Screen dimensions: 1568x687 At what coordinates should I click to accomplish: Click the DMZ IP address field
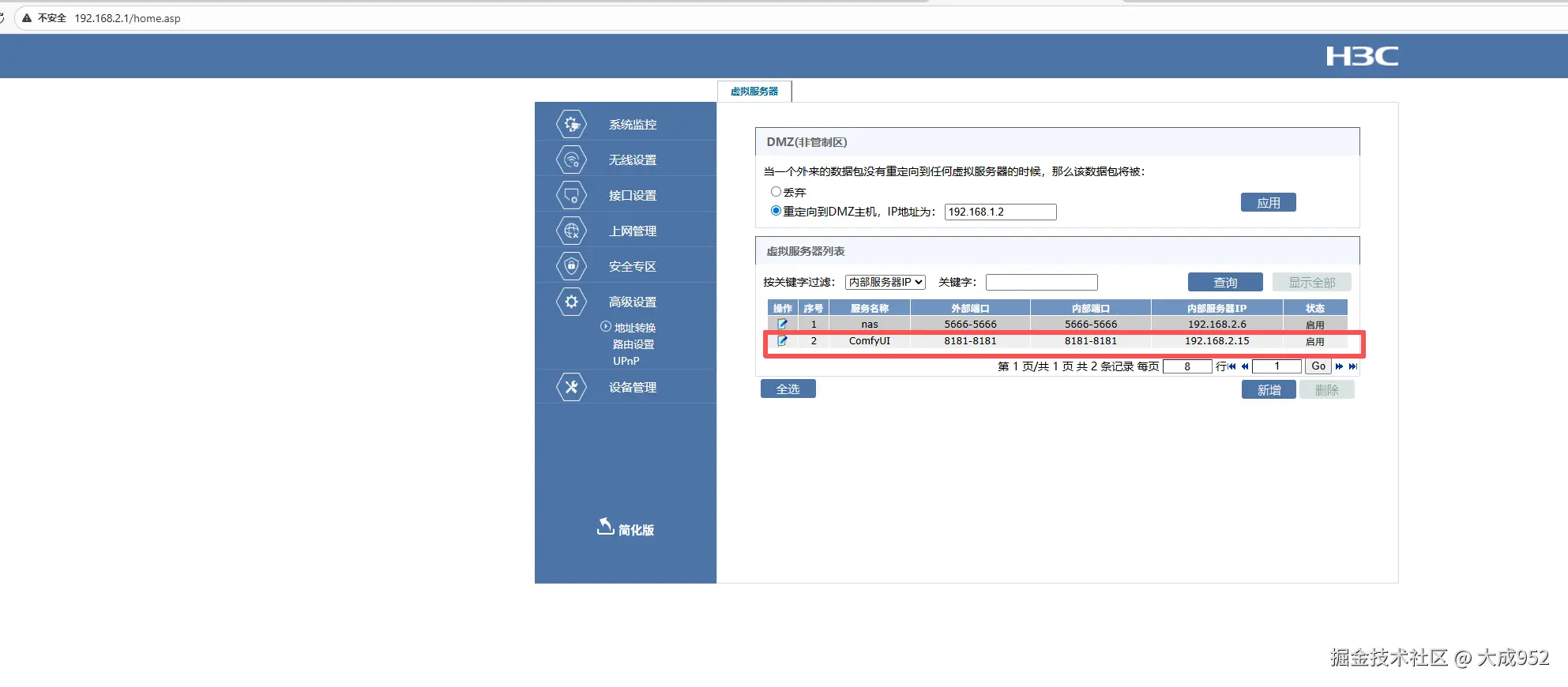coord(1000,212)
